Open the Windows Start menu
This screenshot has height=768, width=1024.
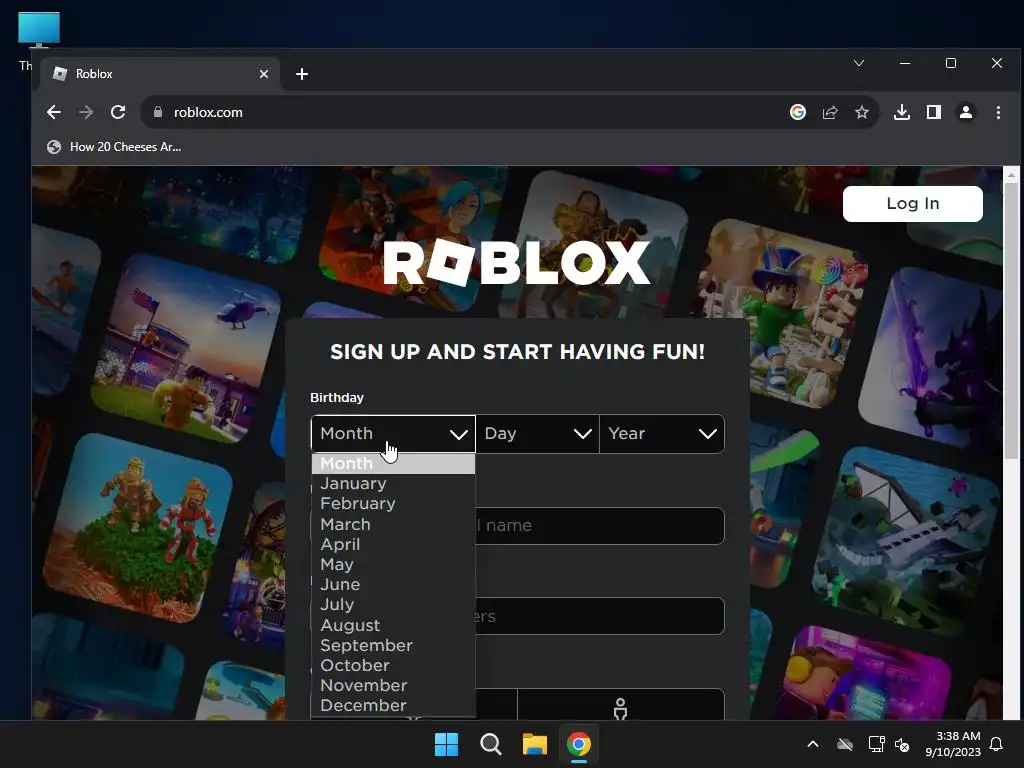click(x=447, y=744)
